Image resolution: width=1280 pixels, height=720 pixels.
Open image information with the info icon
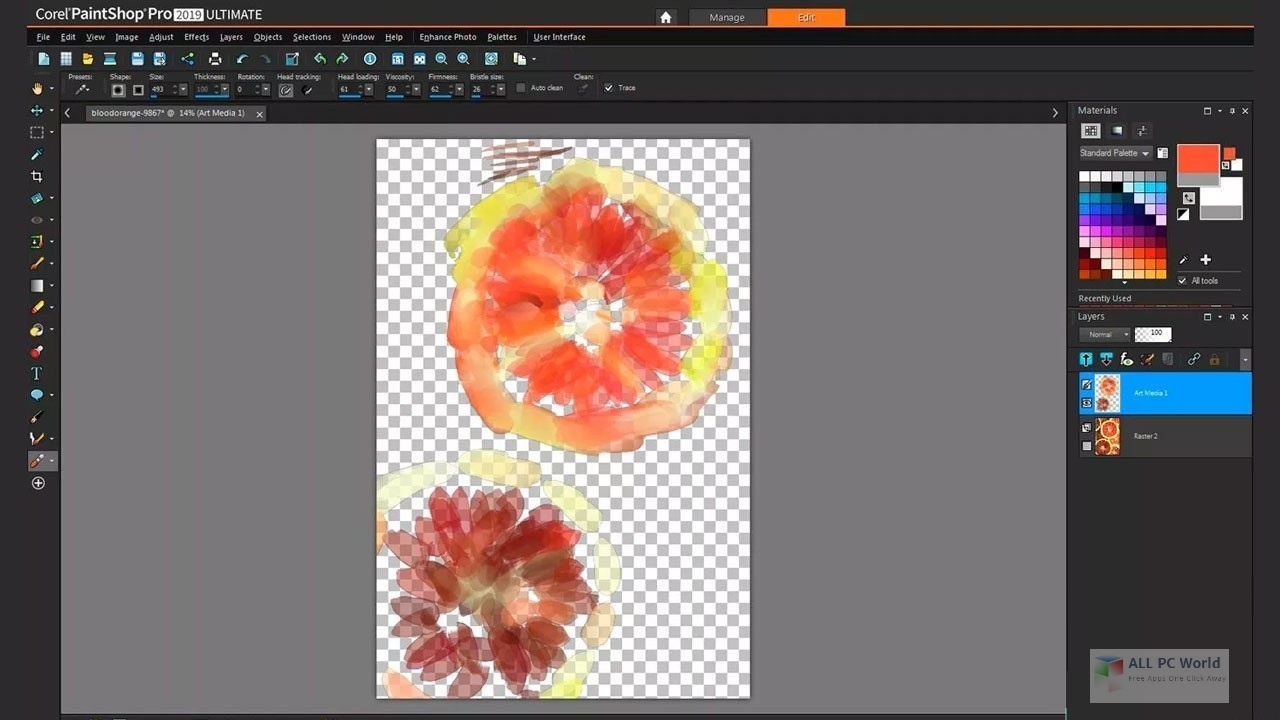point(370,59)
